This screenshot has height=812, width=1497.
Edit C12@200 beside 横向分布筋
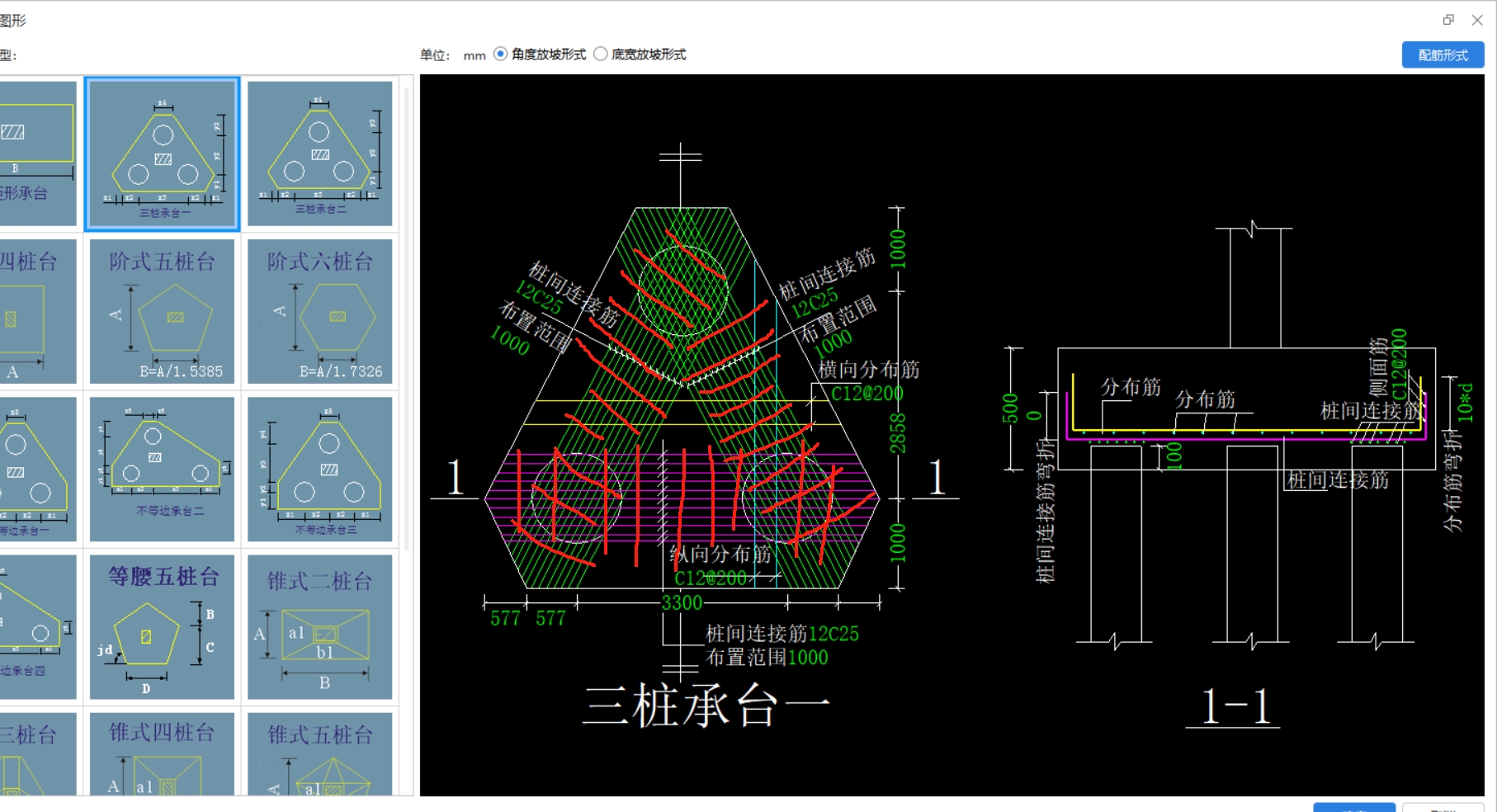point(867,394)
